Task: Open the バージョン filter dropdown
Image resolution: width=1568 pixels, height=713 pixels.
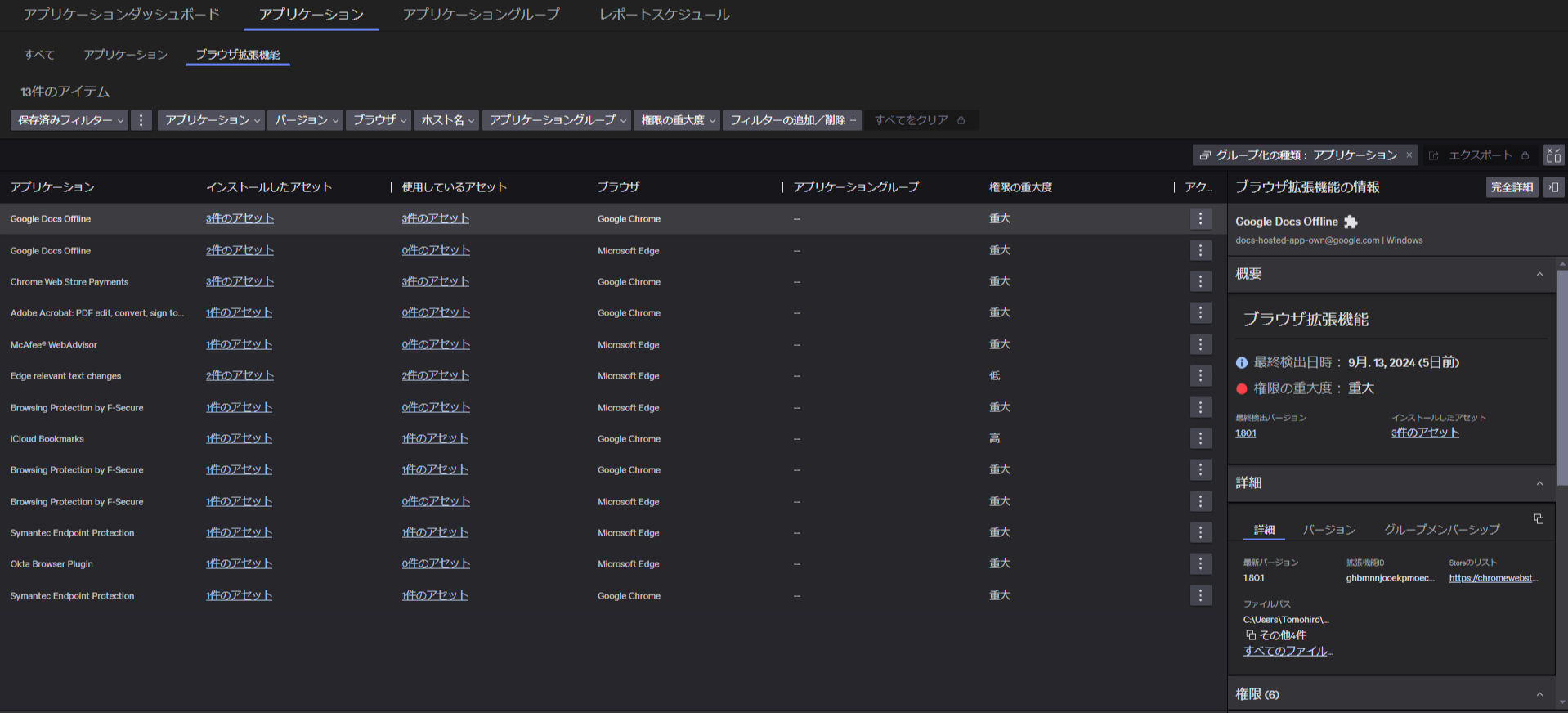Action: click(x=305, y=120)
